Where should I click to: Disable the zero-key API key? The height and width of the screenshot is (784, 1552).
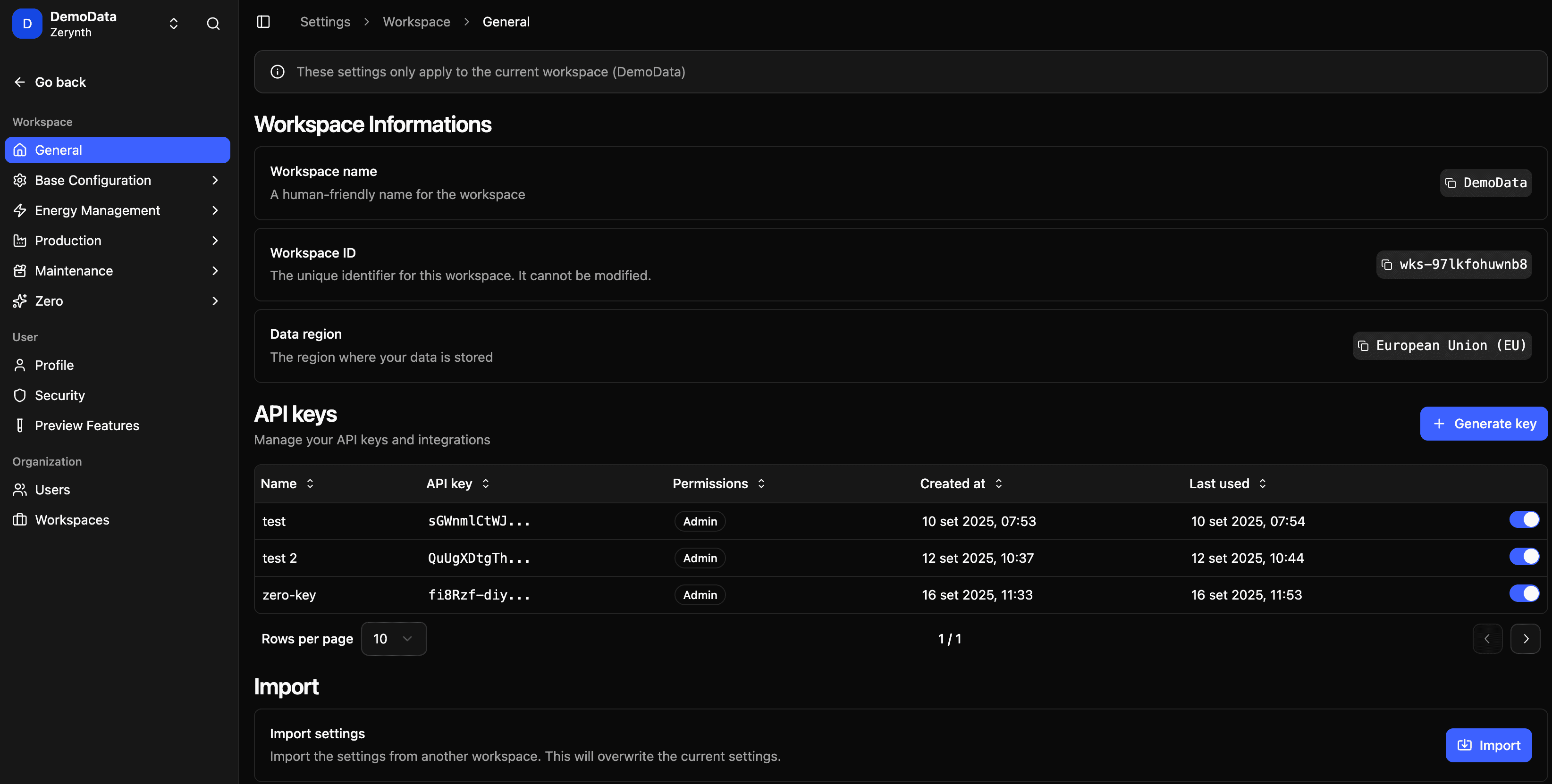1524,593
